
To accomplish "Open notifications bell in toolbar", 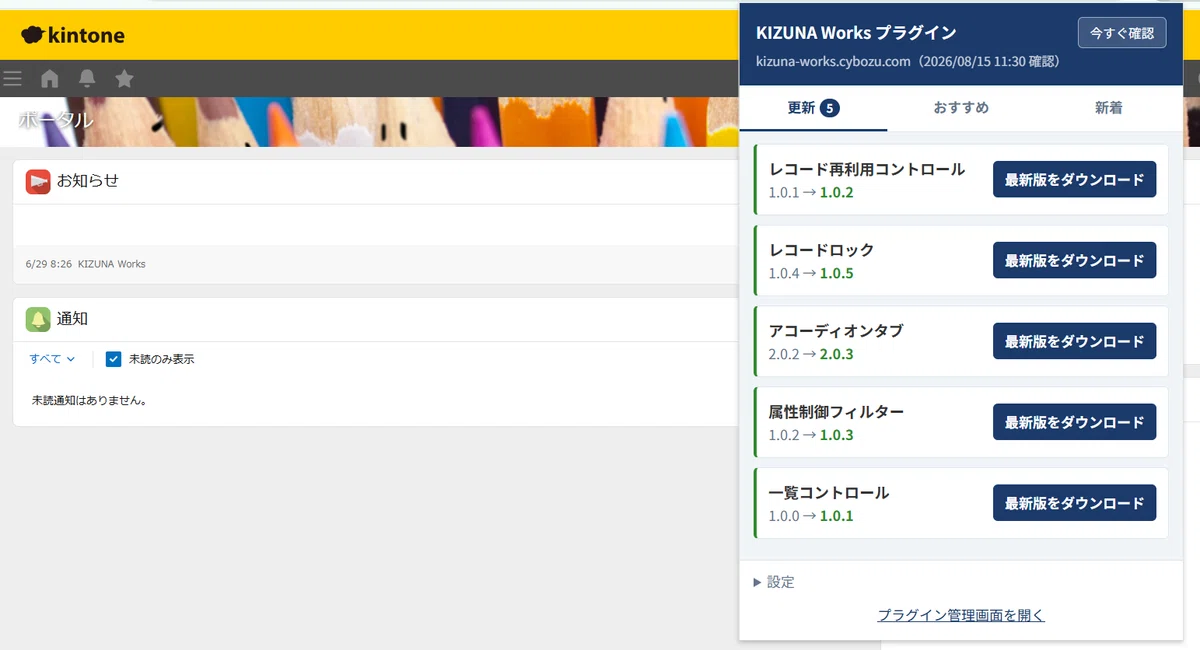I will (87, 78).
